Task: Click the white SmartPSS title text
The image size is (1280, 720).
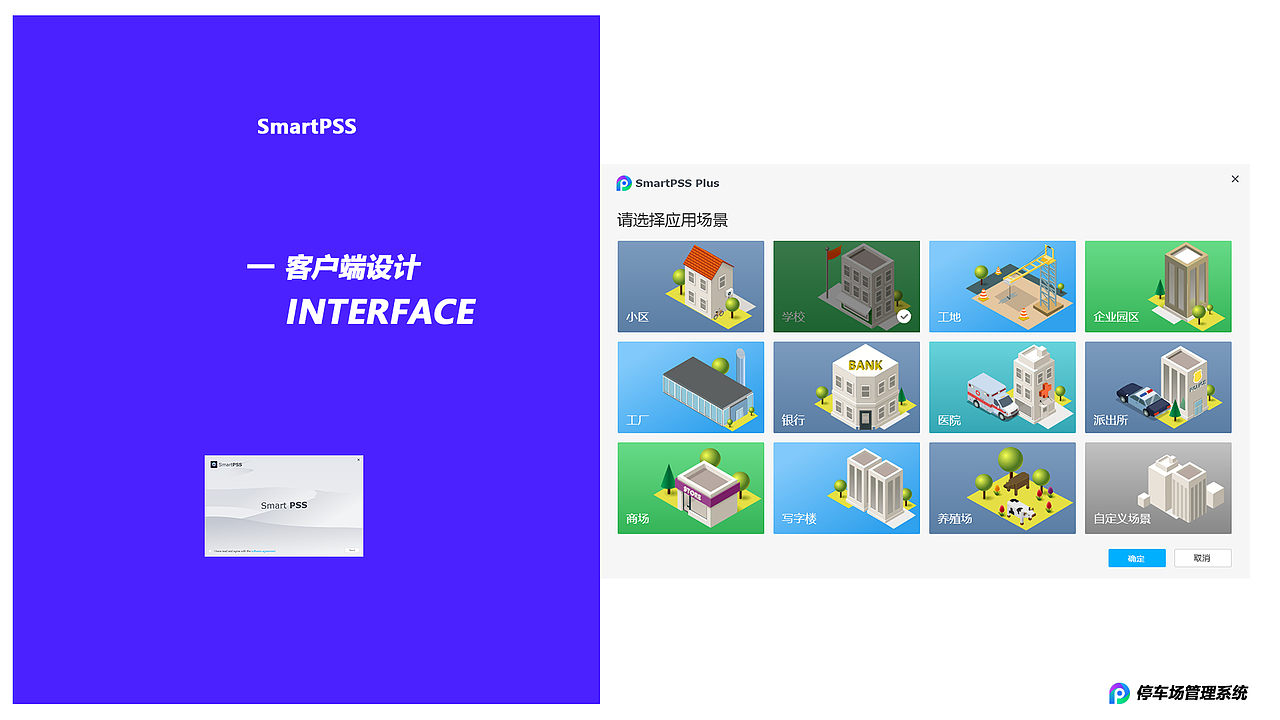Action: [x=307, y=126]
